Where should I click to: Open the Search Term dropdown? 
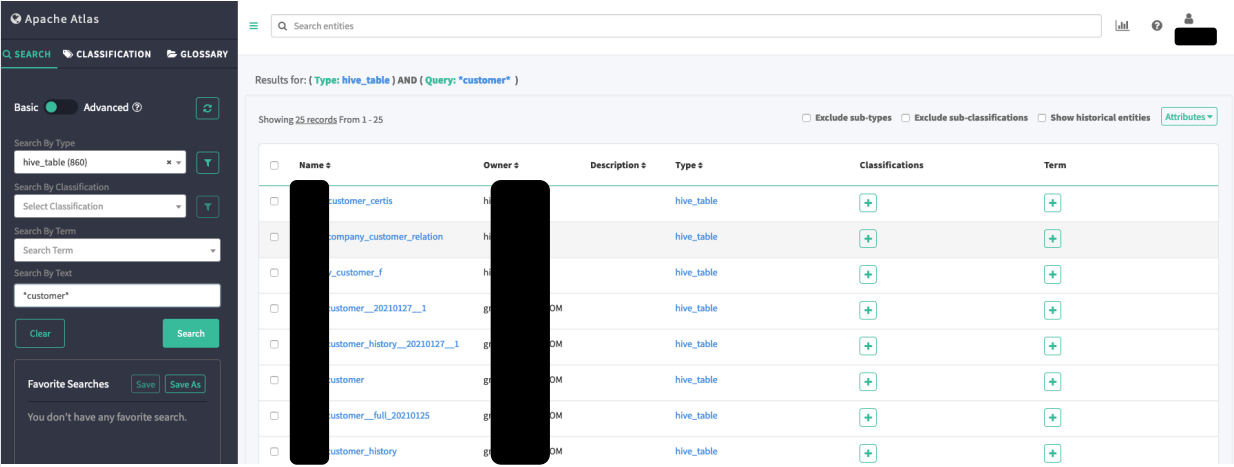point(117,250)
